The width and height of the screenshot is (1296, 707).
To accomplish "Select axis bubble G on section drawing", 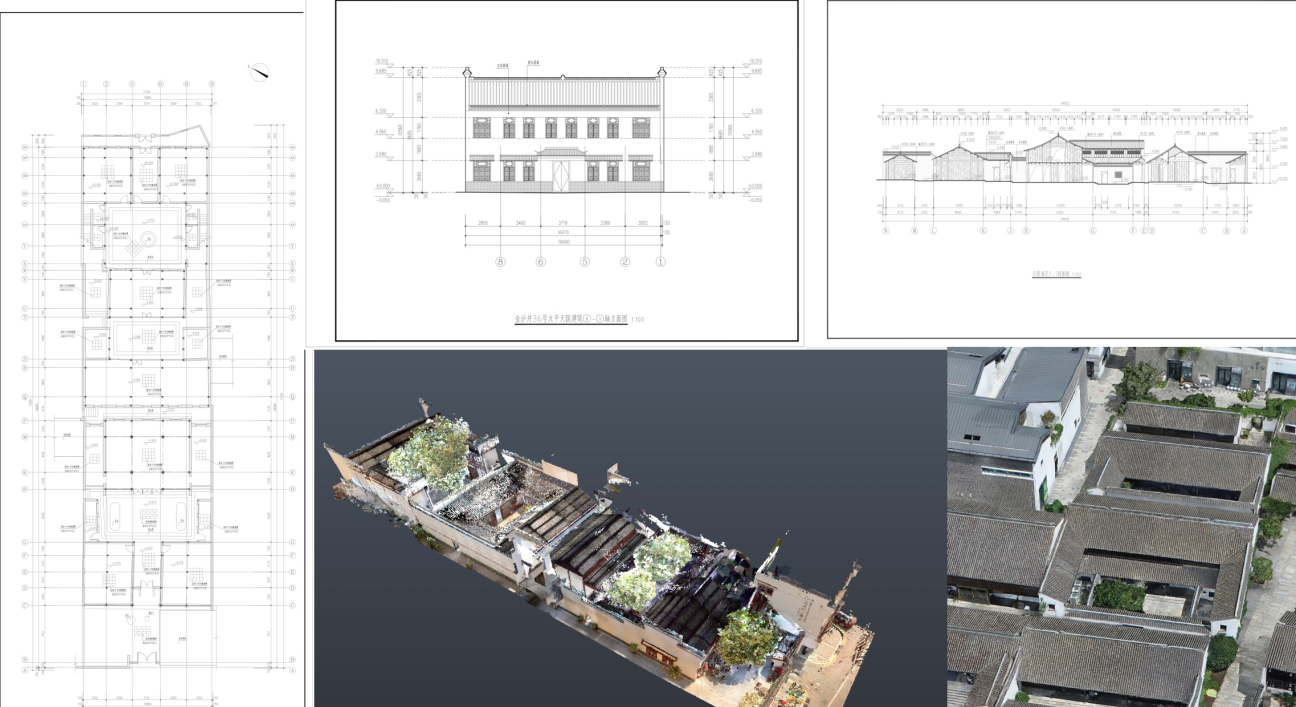I will [x=1093, y=230].
